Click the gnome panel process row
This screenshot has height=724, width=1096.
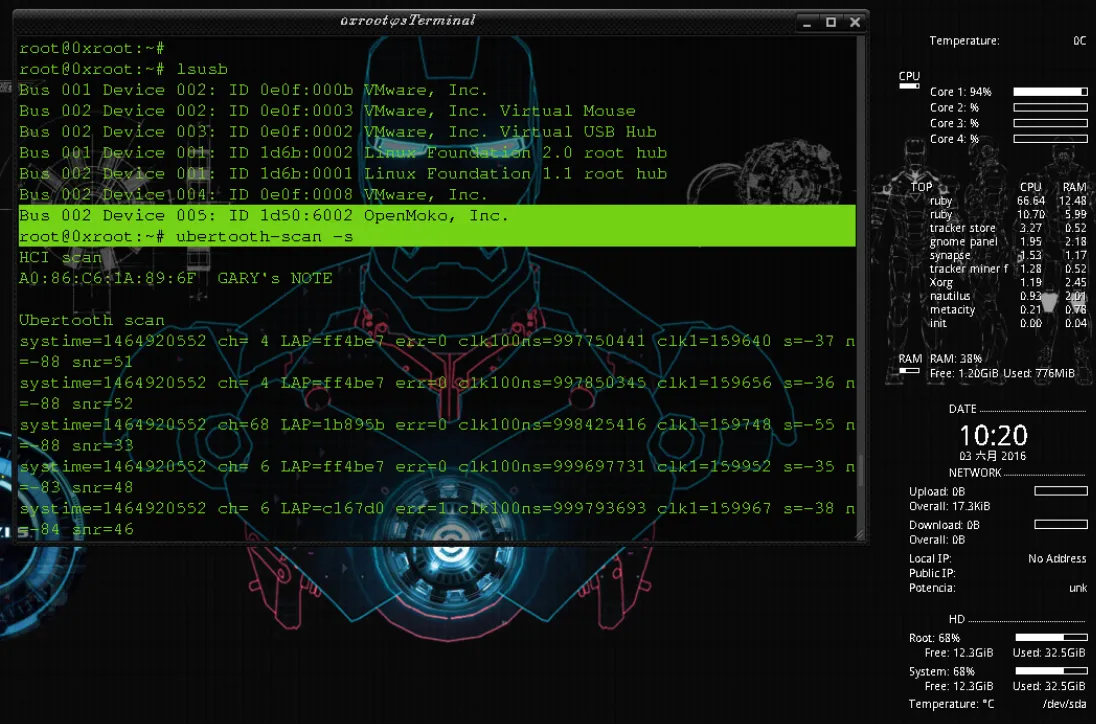(x=1008, y=241)
